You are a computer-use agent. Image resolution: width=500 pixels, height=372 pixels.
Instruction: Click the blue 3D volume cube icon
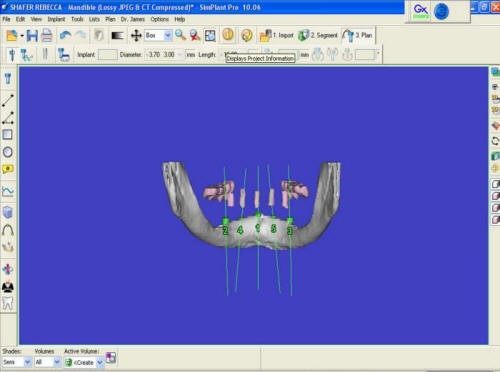[8, 212]
